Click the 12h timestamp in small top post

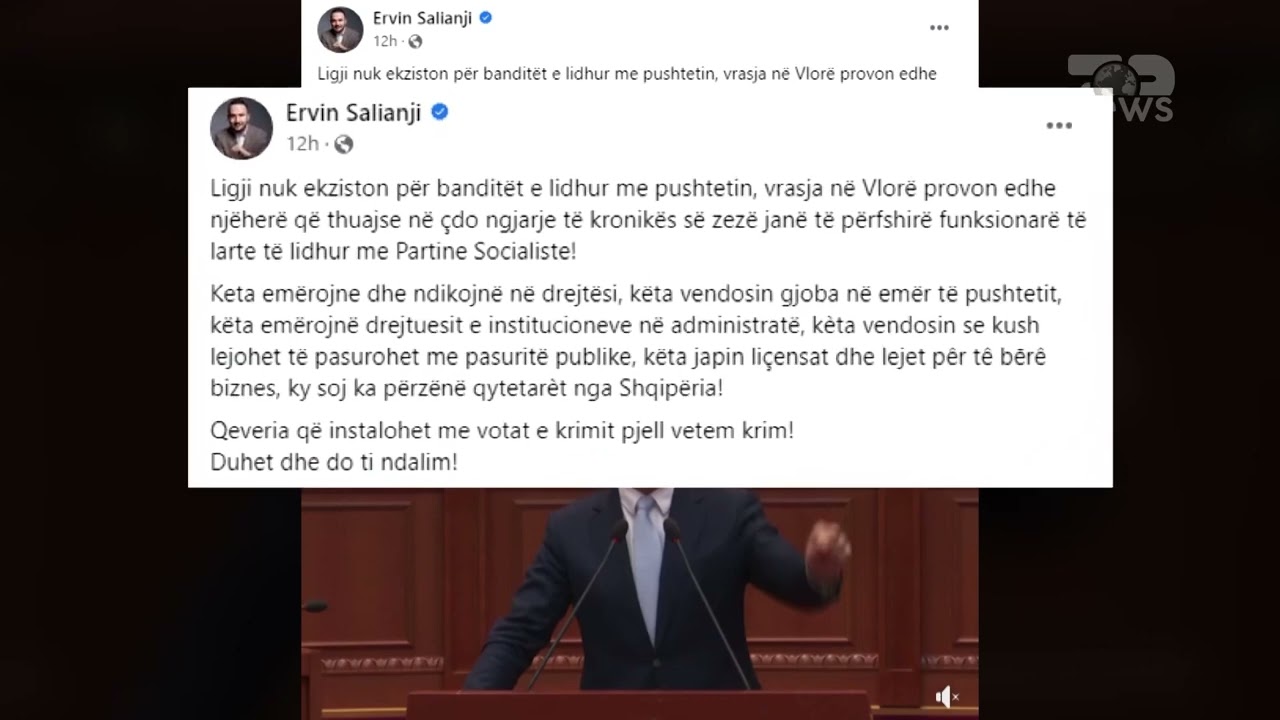(385, 42)
